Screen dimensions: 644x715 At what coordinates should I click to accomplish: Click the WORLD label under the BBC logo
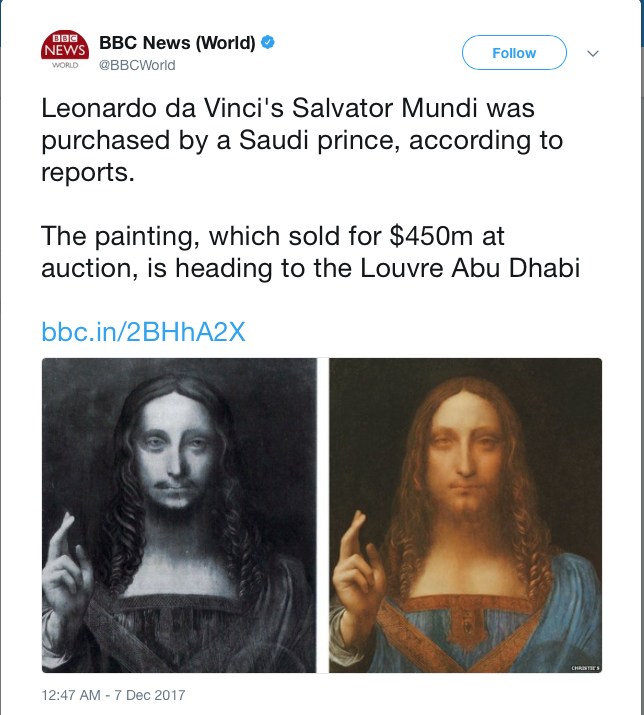65,65
